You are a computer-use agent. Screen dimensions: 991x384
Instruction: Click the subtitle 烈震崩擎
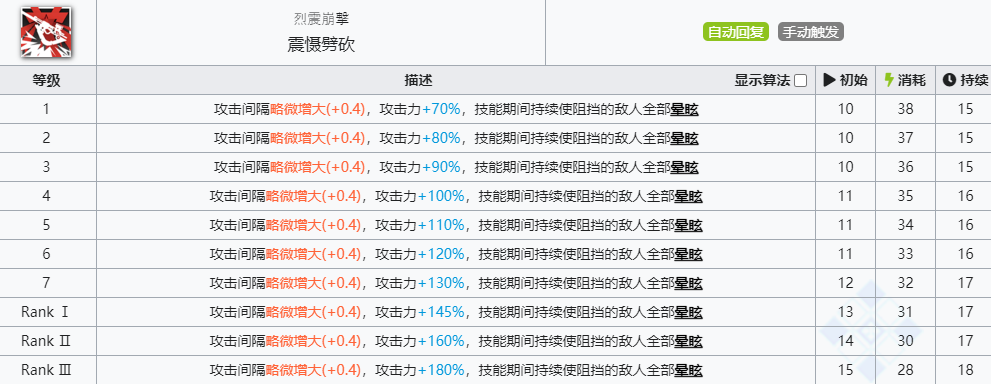click(321, 18)
